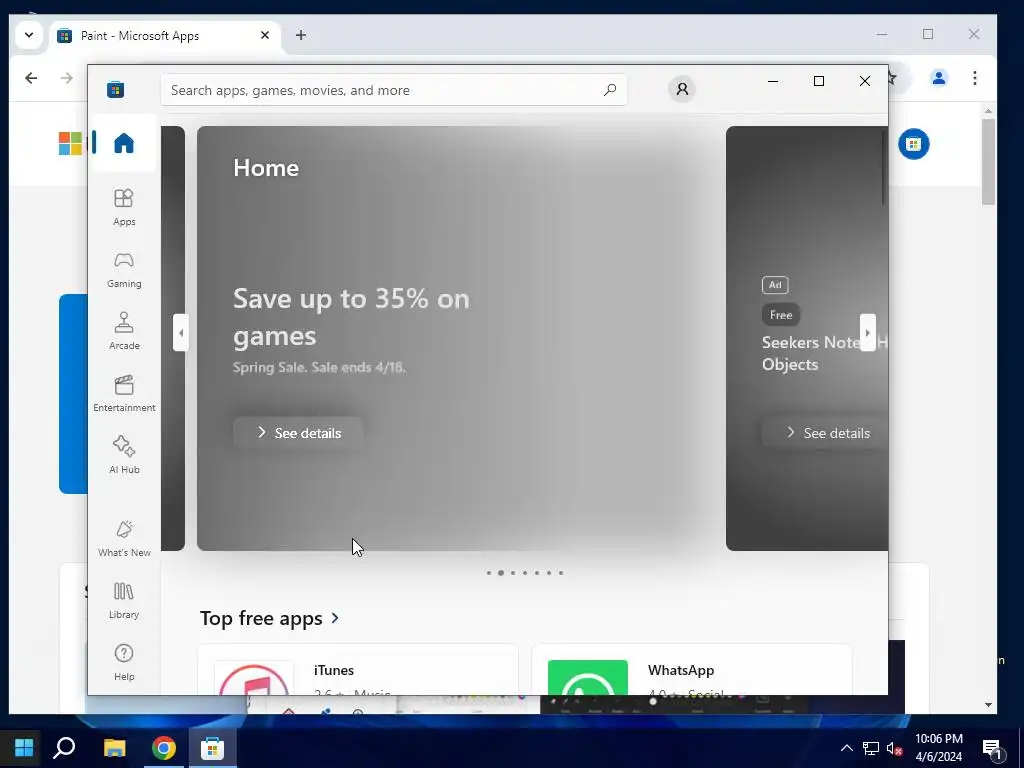Open the Arcade section
Screen dimensions: 1024x768
(x=124, y=332)
